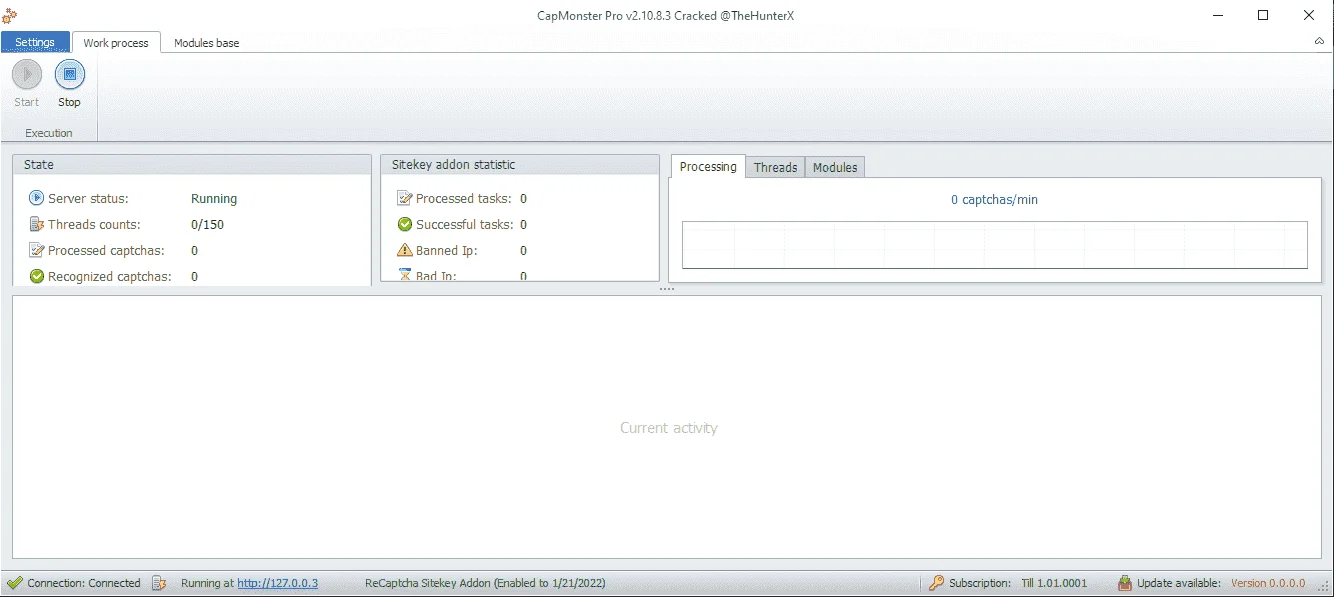The image size is (1334, 597).
Task: Click the panel splitter dots handle
Action: coord(667,289)
